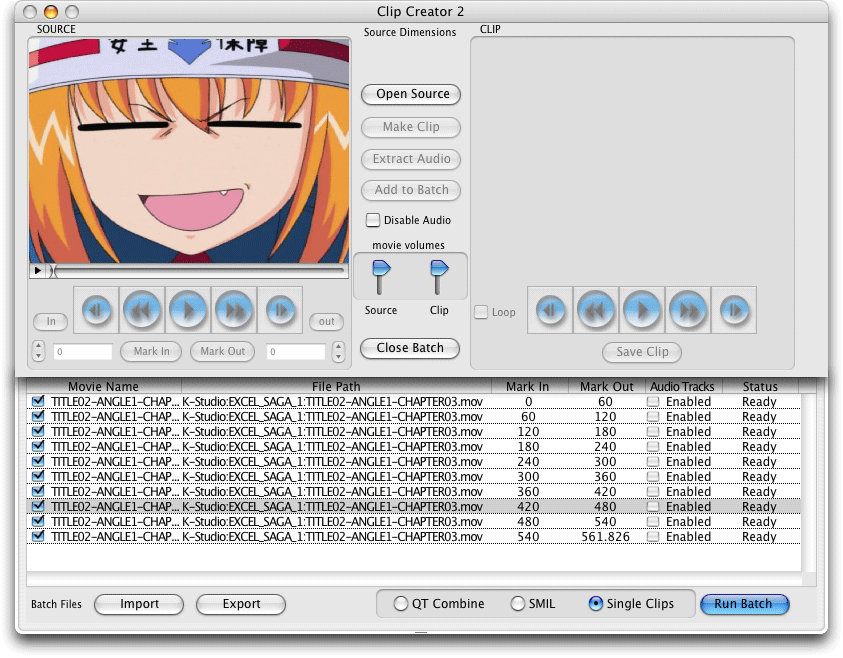The height and width of the screenshot is (658, 843).
Task: Click the Mark Out button
Action: click(223, 352)
